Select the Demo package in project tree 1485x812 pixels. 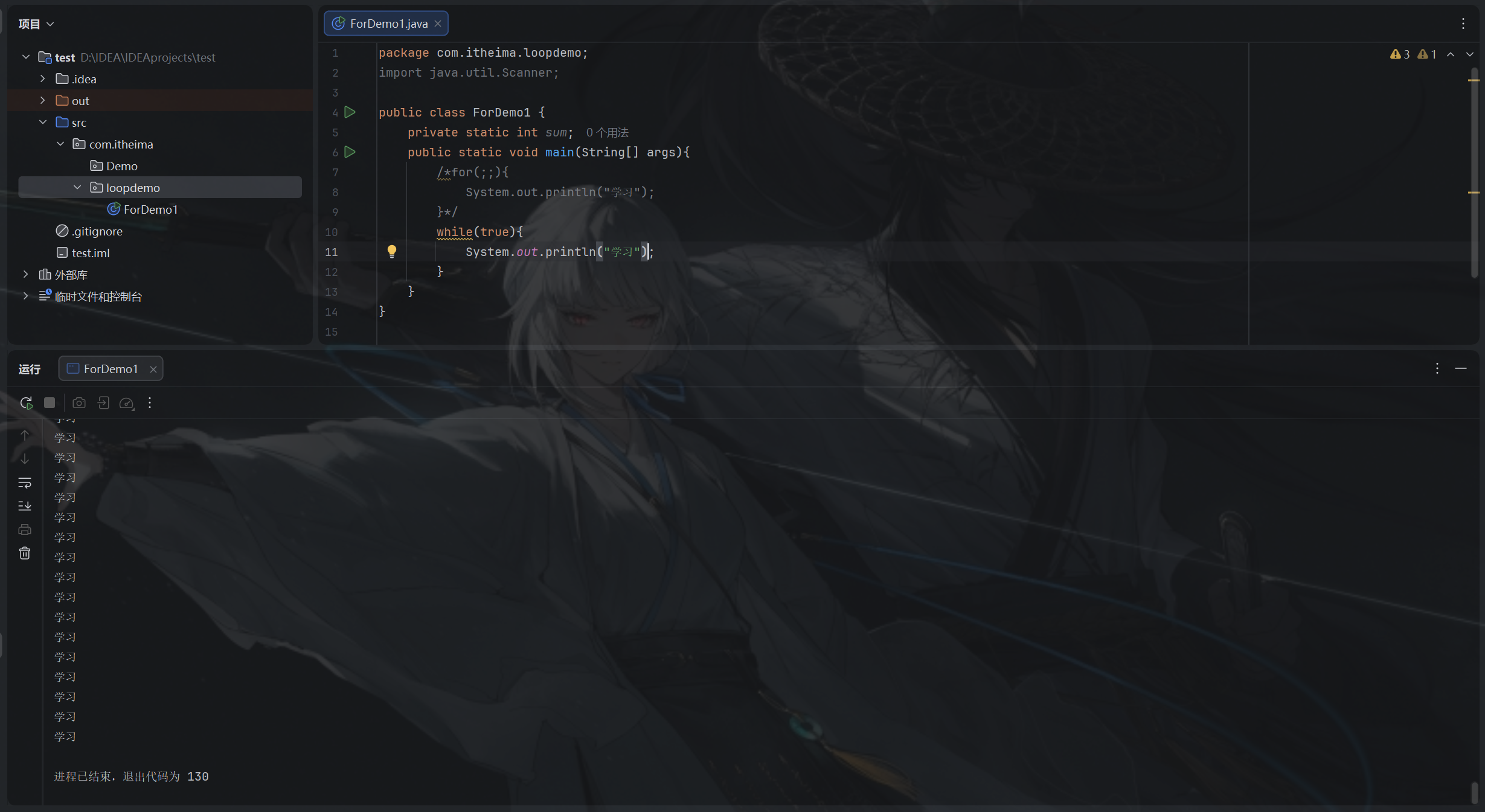[114, 165]
